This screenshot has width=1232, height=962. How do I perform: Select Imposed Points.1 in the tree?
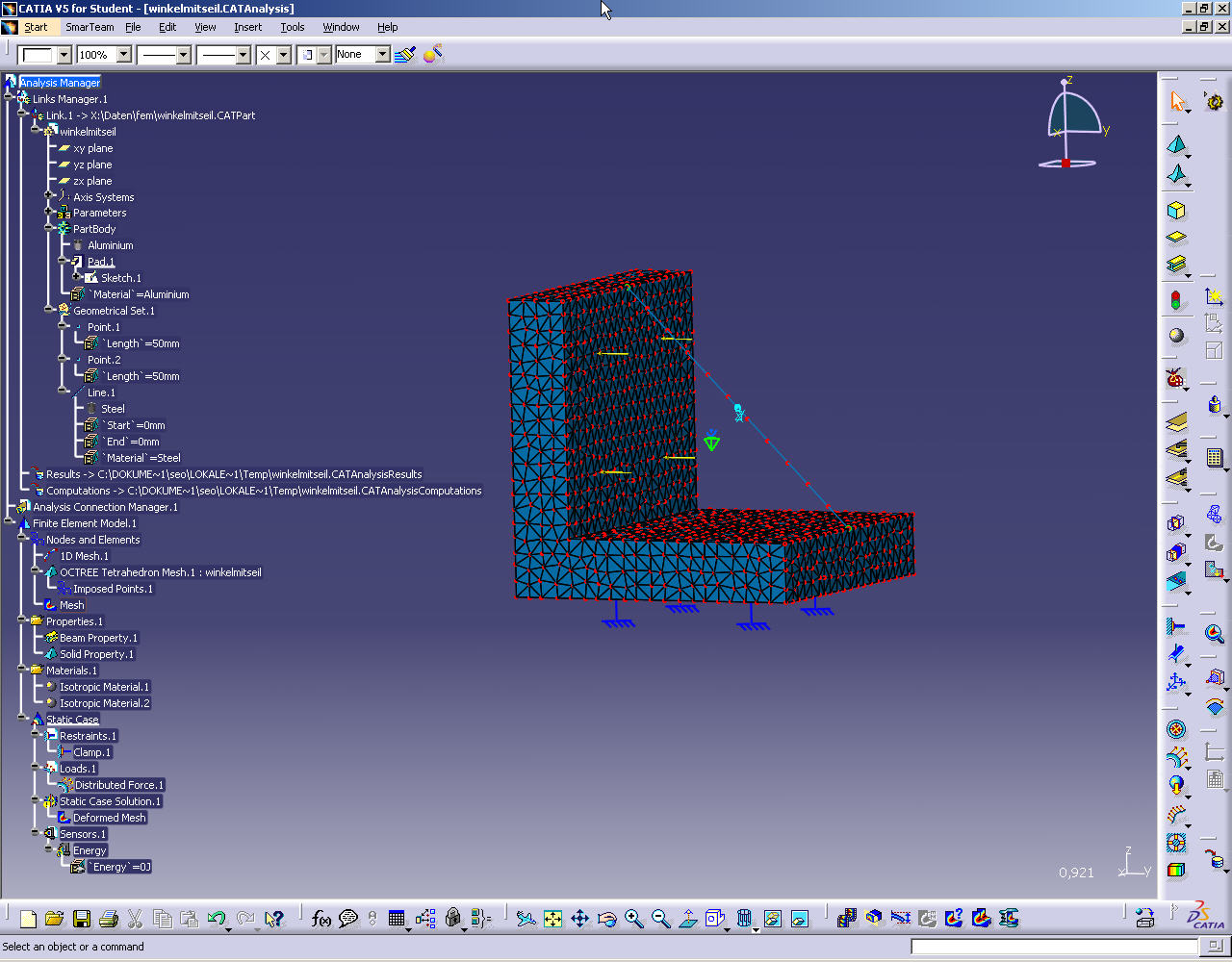point(113,589)
